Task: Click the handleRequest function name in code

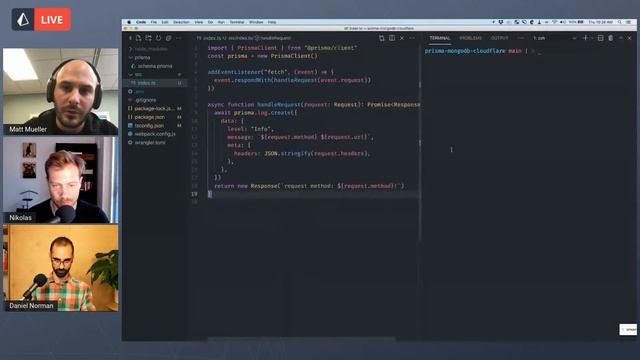Action: pyautogui.click(x=279, y=104)
